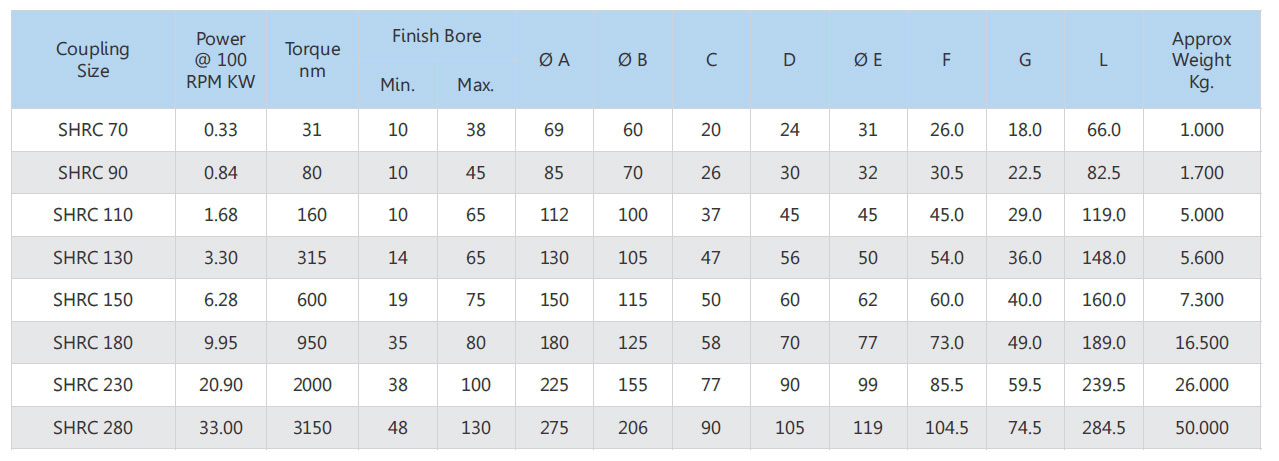Click the Power @ 100 RPM KW header

(x=220, y=60)
